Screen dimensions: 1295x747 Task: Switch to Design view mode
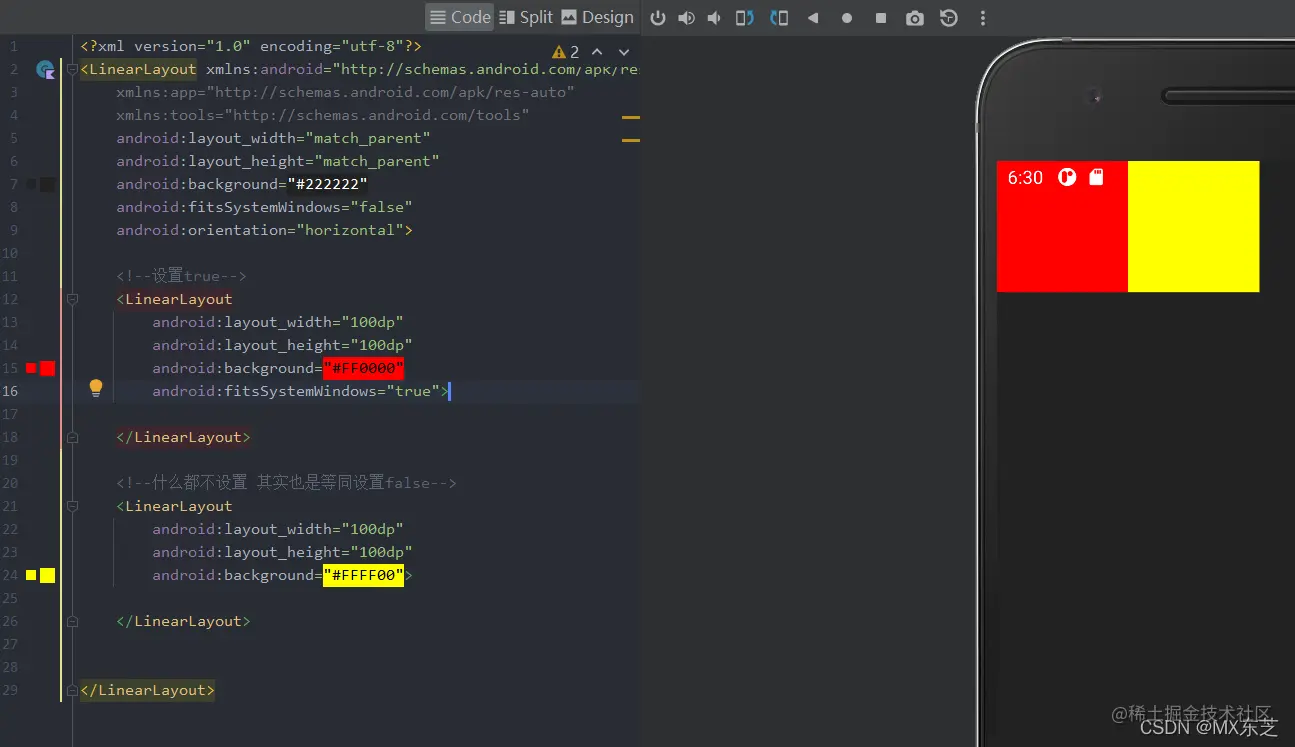597,17
